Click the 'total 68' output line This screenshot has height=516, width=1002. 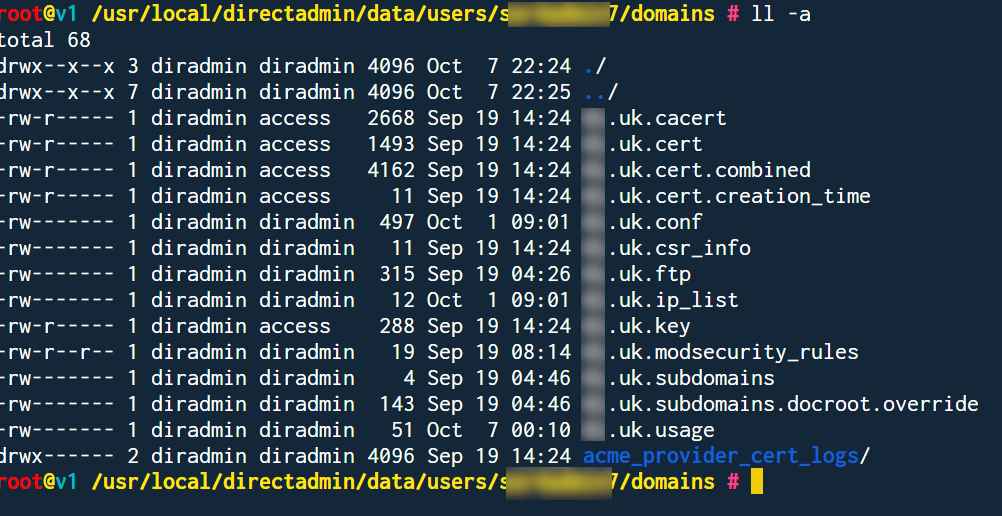pos(45,40)
